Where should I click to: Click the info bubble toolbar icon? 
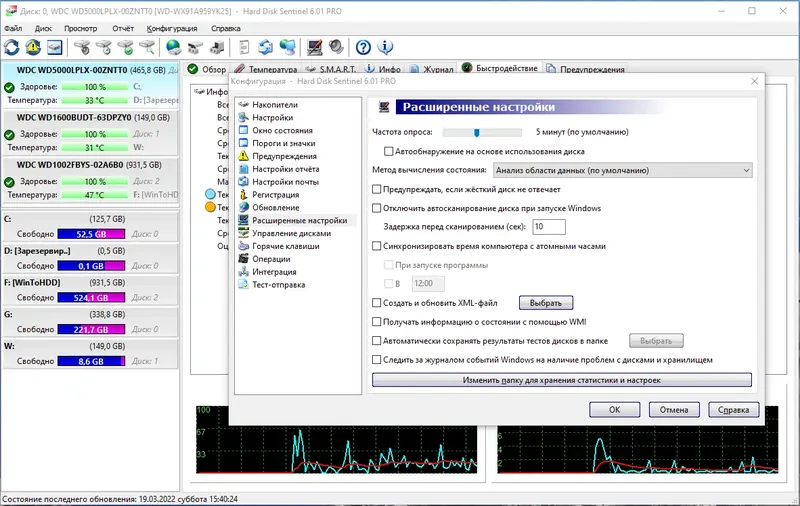tap(385, 47)
